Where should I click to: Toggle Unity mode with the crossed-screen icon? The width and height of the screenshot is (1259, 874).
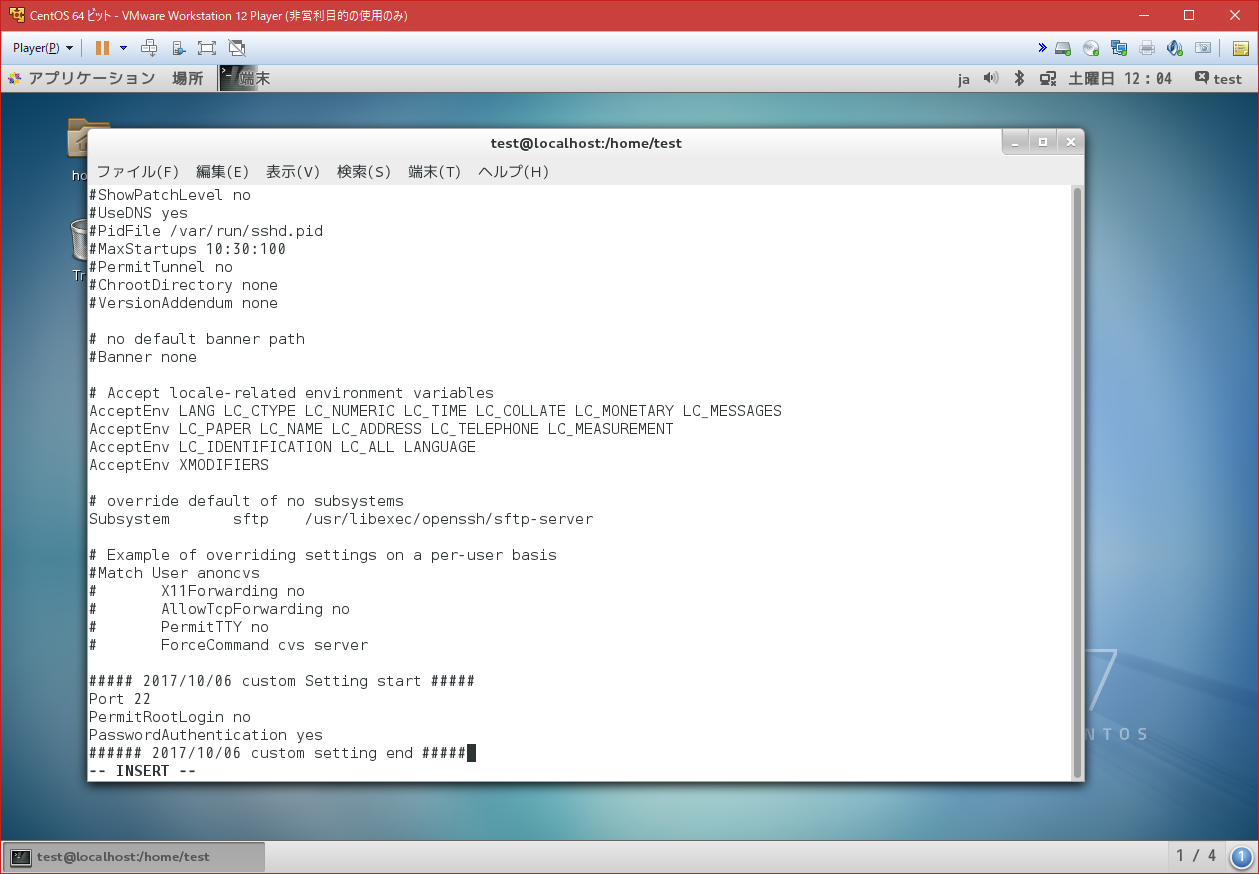[236, 47]
